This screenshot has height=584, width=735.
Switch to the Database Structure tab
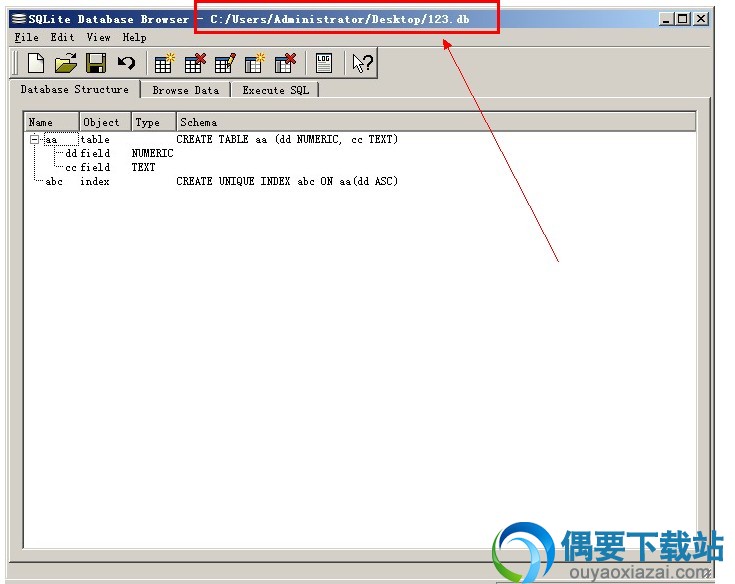[75, 89]
